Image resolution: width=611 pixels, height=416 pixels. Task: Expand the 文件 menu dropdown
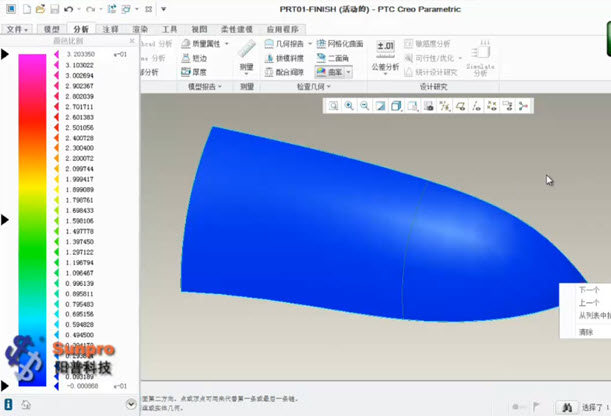click(x=17, y=30)
